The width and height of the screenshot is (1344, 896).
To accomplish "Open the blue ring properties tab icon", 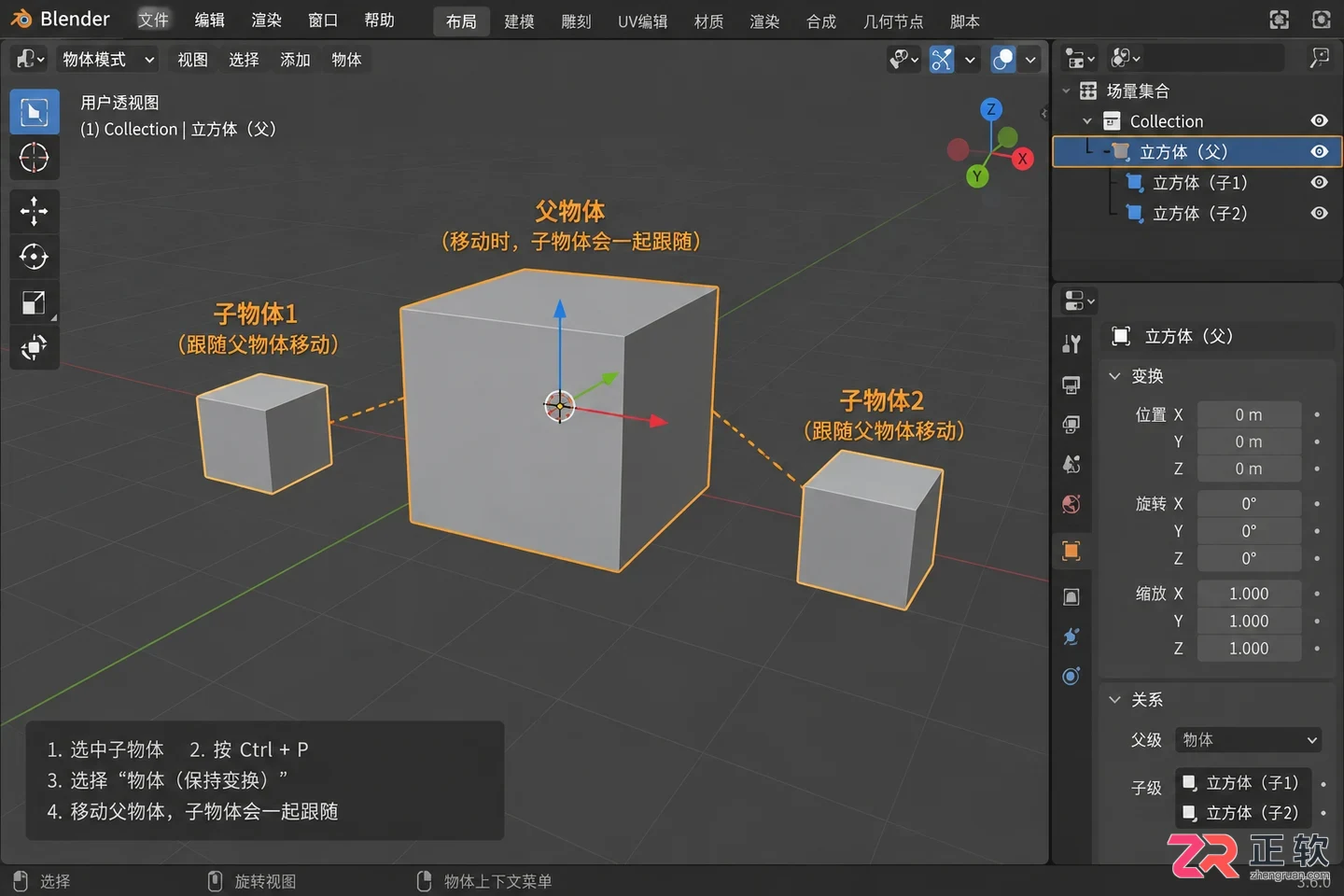I will click(x=1071, y=676).
